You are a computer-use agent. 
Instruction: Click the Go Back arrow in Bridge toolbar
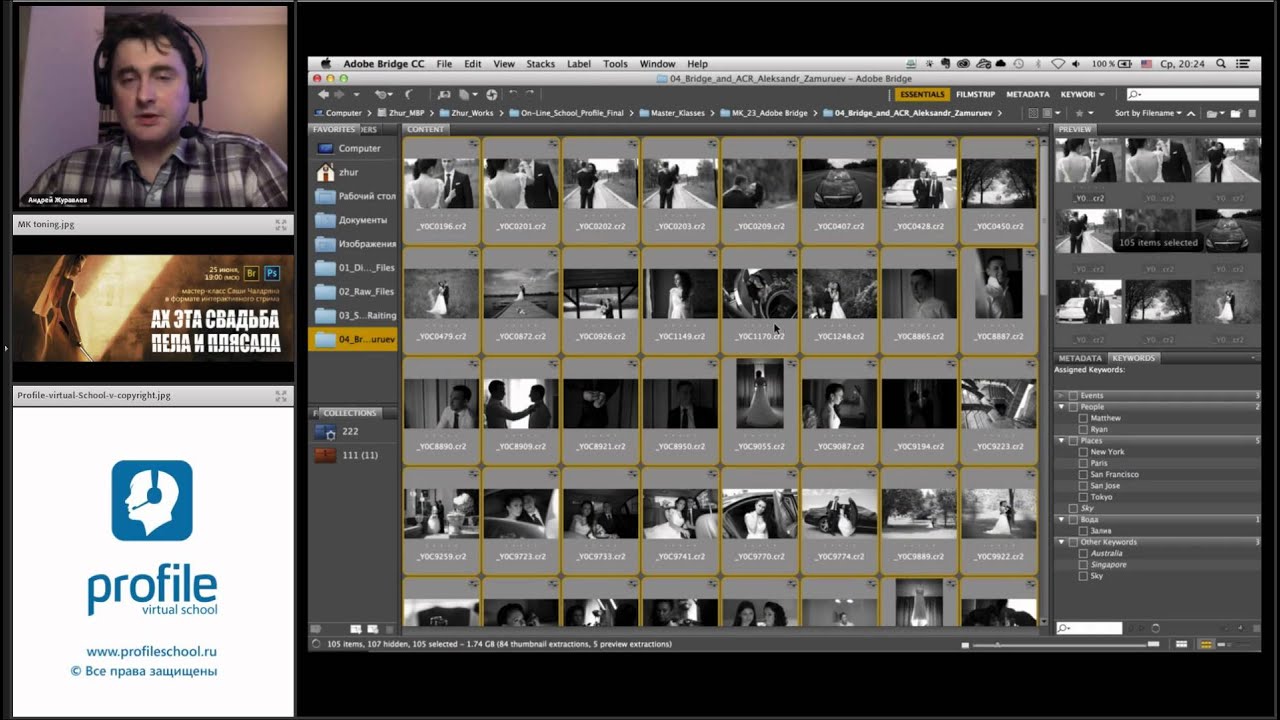point(323,94)
